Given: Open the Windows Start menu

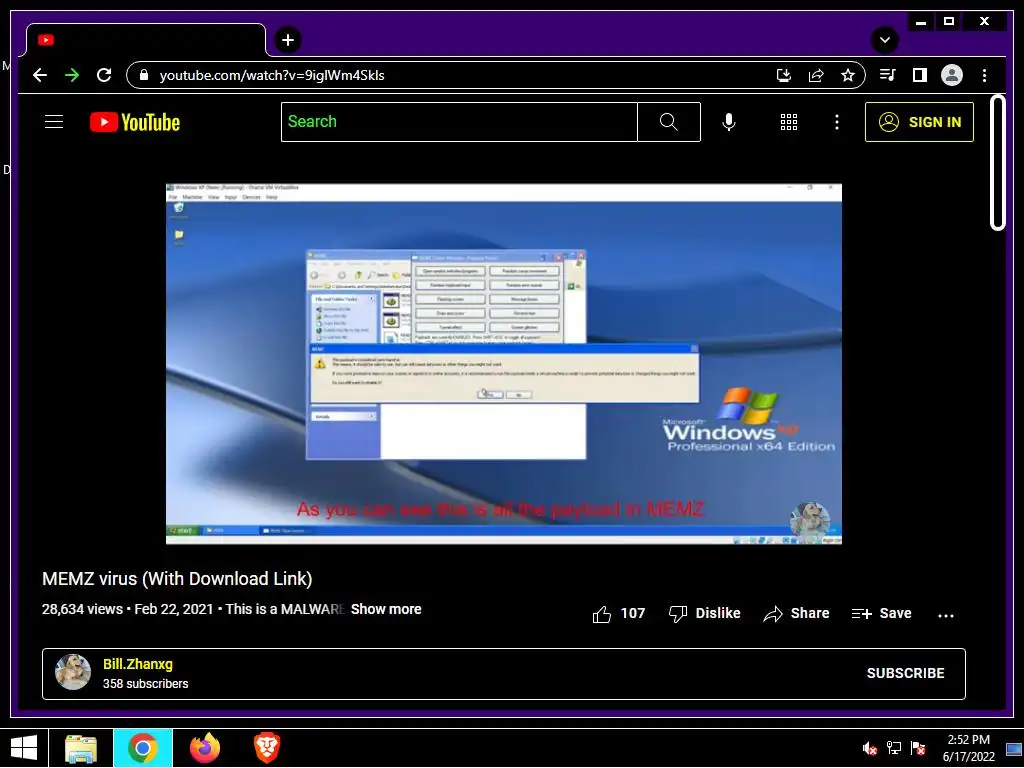Looking at the screenshot, I should [24, 748].
